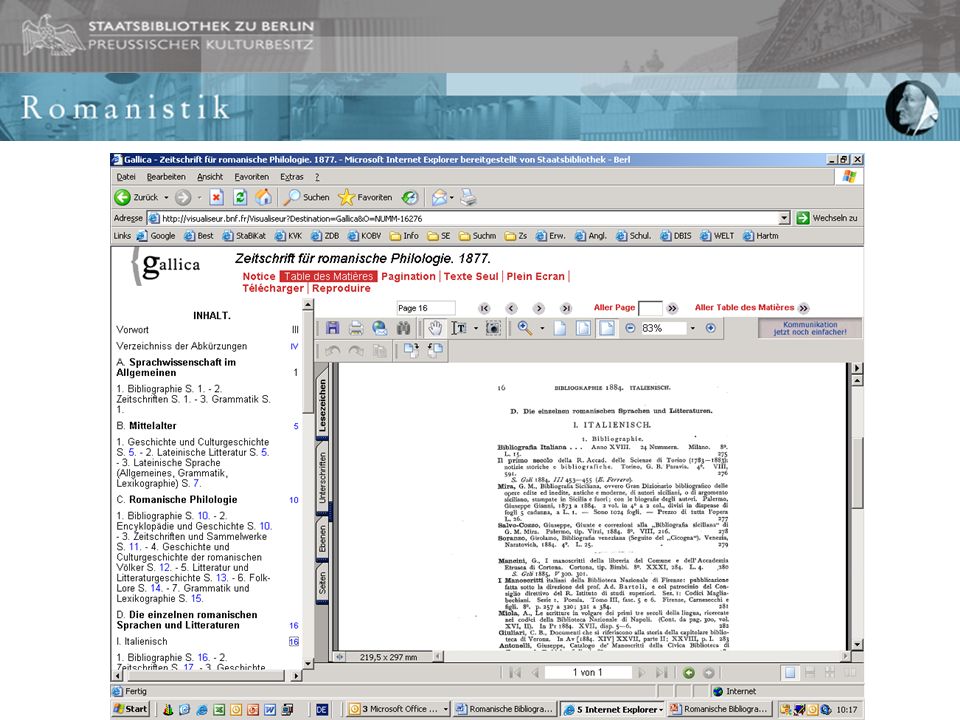Switch to the Unterschriften side tab
960x720 pixels.
[322, 478]
